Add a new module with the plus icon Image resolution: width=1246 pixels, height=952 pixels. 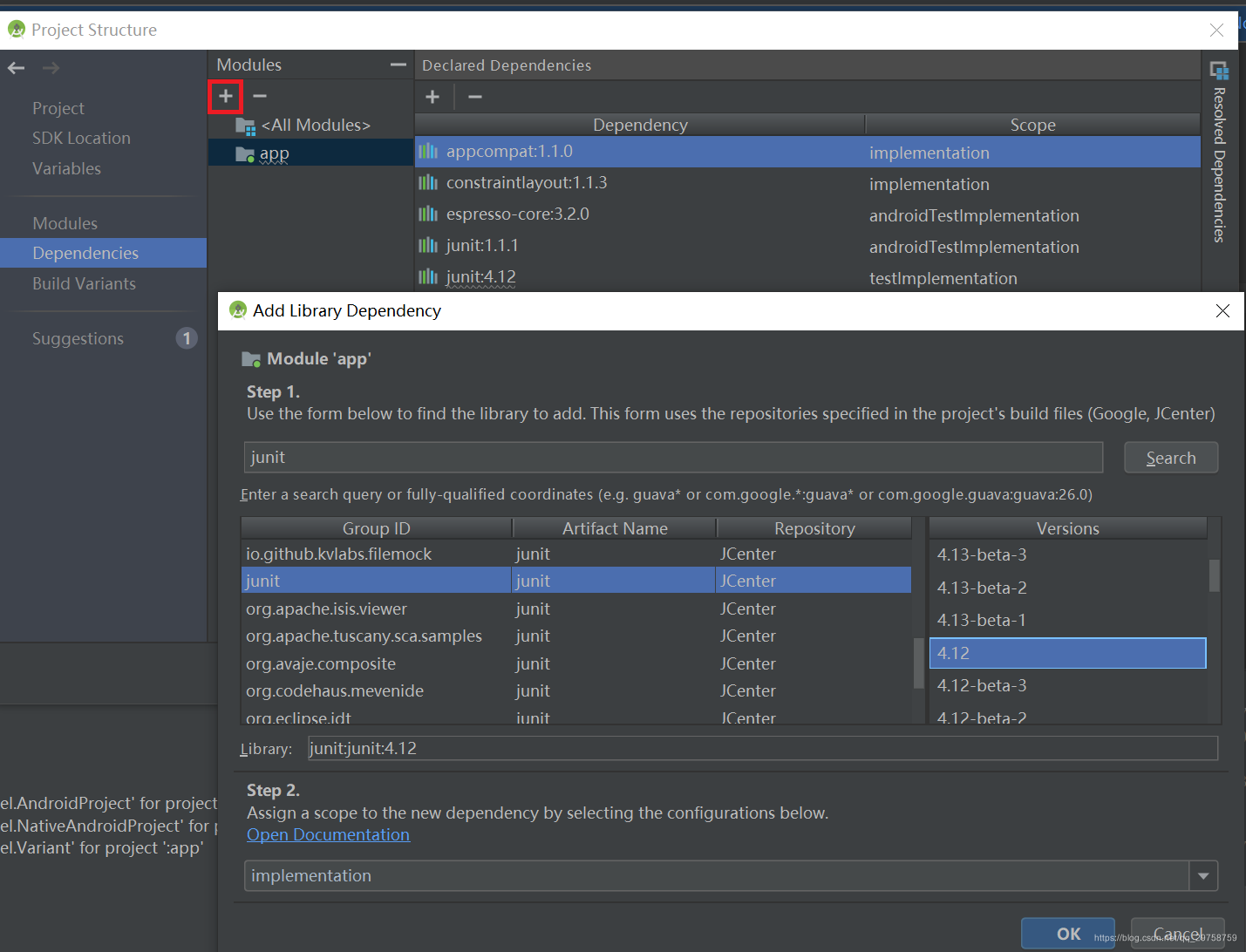[x=226, y=96]
